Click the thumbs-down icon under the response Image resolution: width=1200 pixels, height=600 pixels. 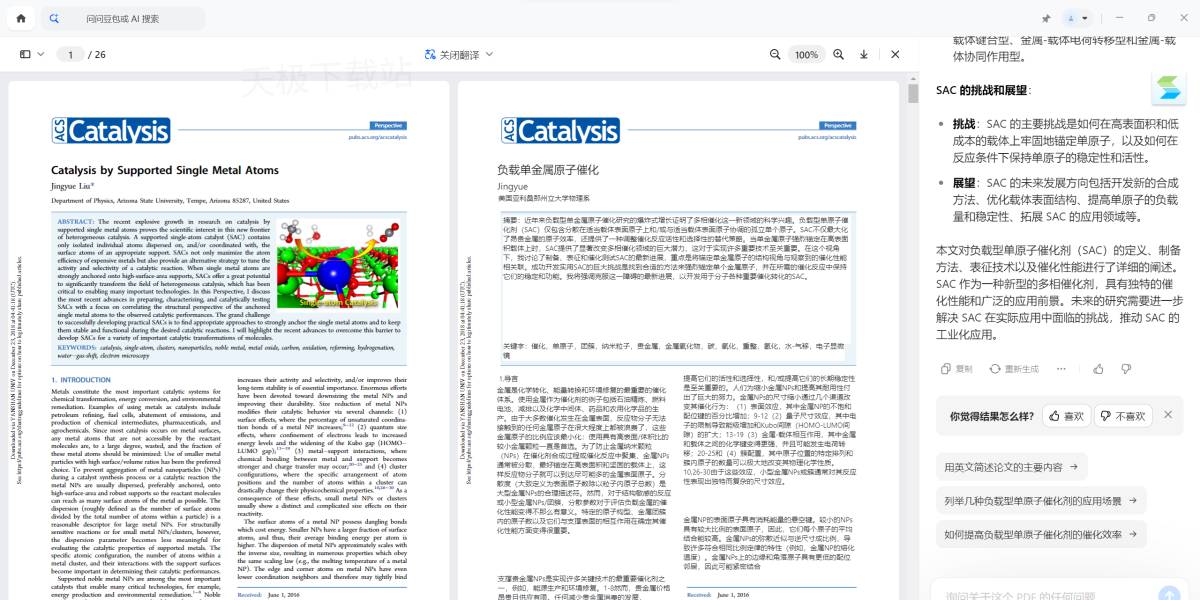[1126, 369]
